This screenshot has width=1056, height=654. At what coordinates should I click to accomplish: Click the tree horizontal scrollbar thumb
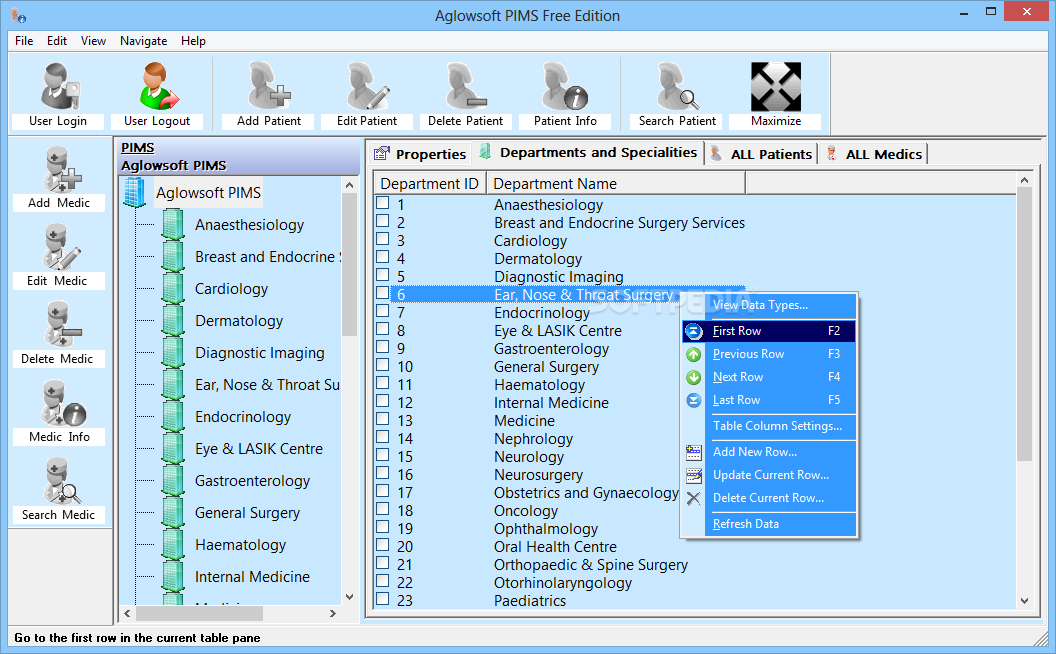click(199, 613)
